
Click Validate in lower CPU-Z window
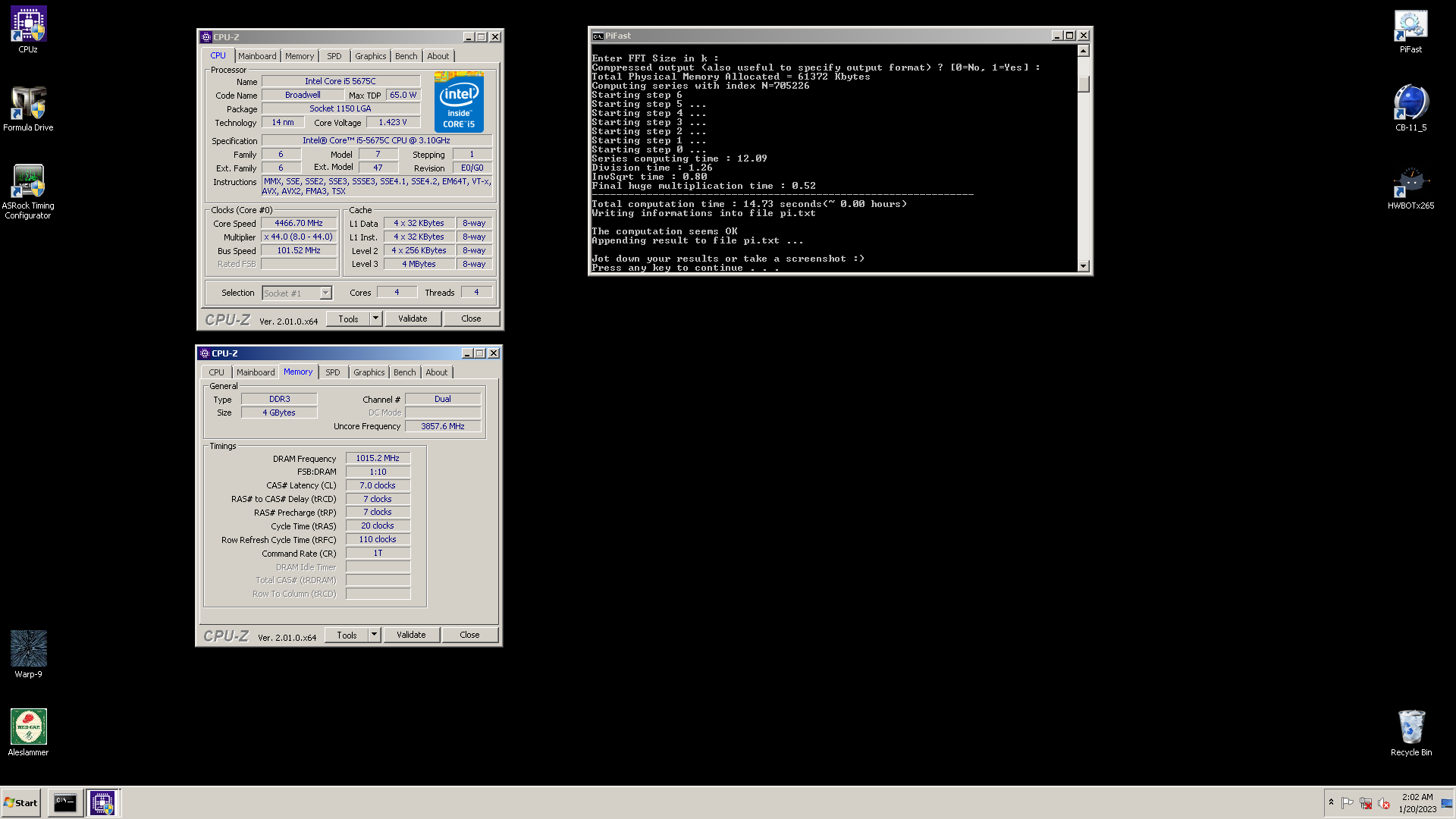pos(411,635)
